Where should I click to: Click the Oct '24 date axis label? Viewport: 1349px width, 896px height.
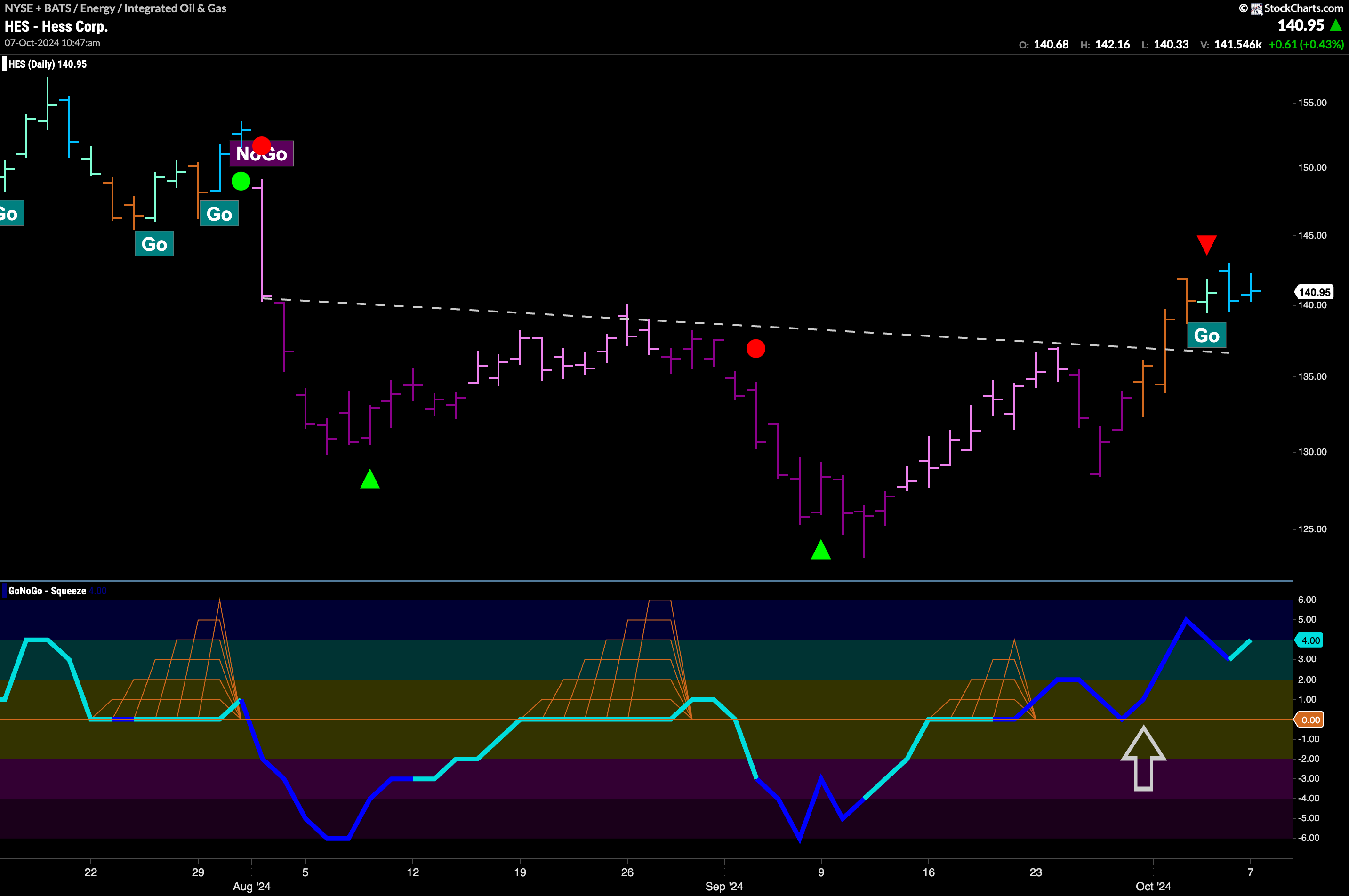[1154, 887]
